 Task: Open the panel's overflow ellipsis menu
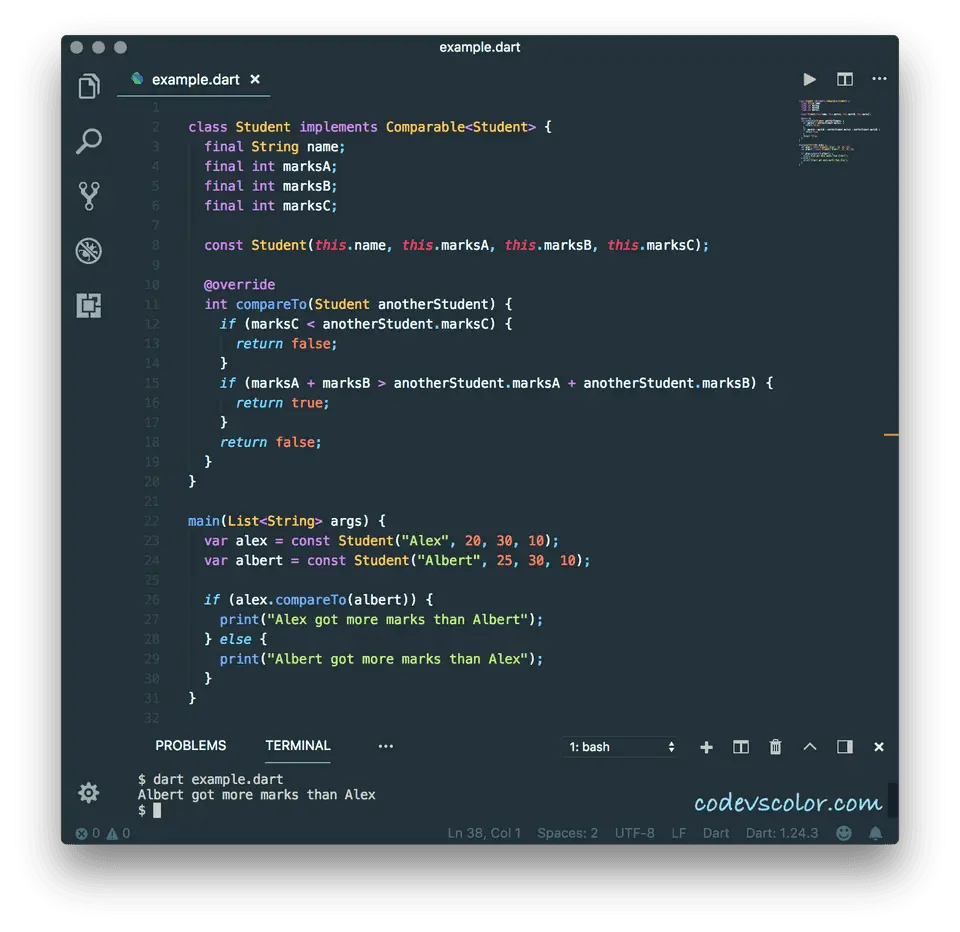(x=386, y=746)
